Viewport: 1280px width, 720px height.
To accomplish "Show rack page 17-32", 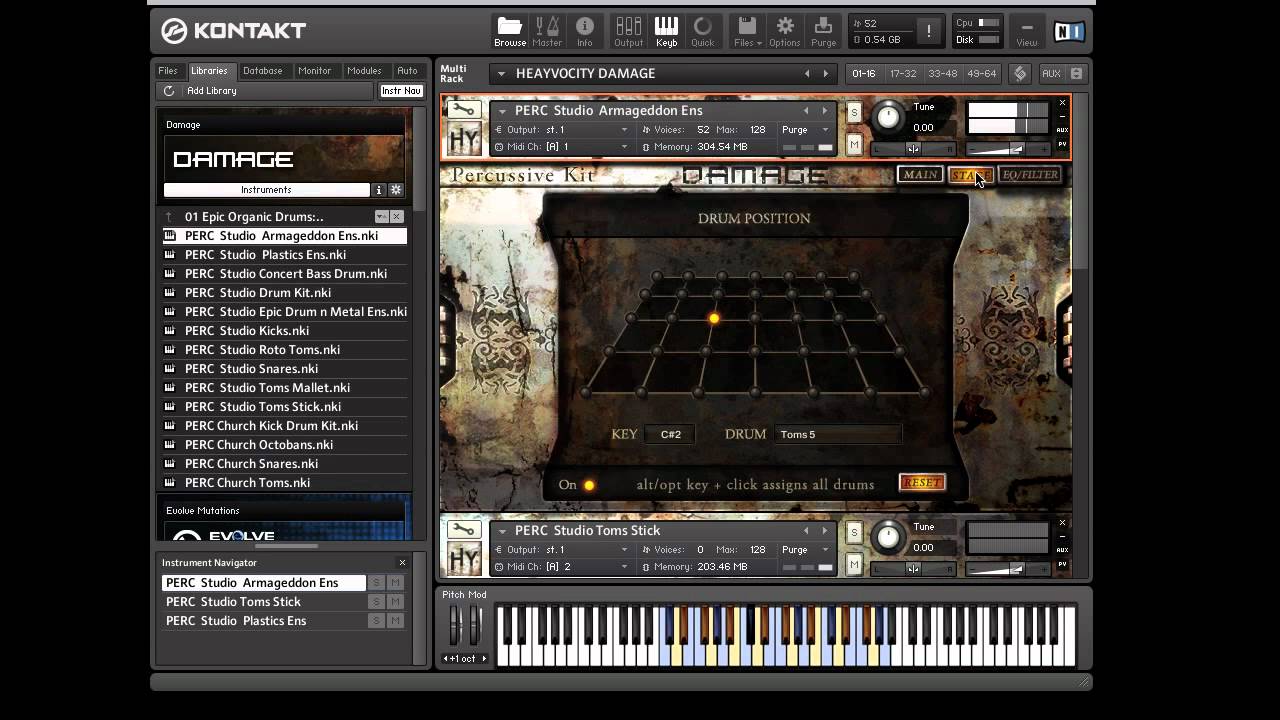I will [x=903, y=74].
